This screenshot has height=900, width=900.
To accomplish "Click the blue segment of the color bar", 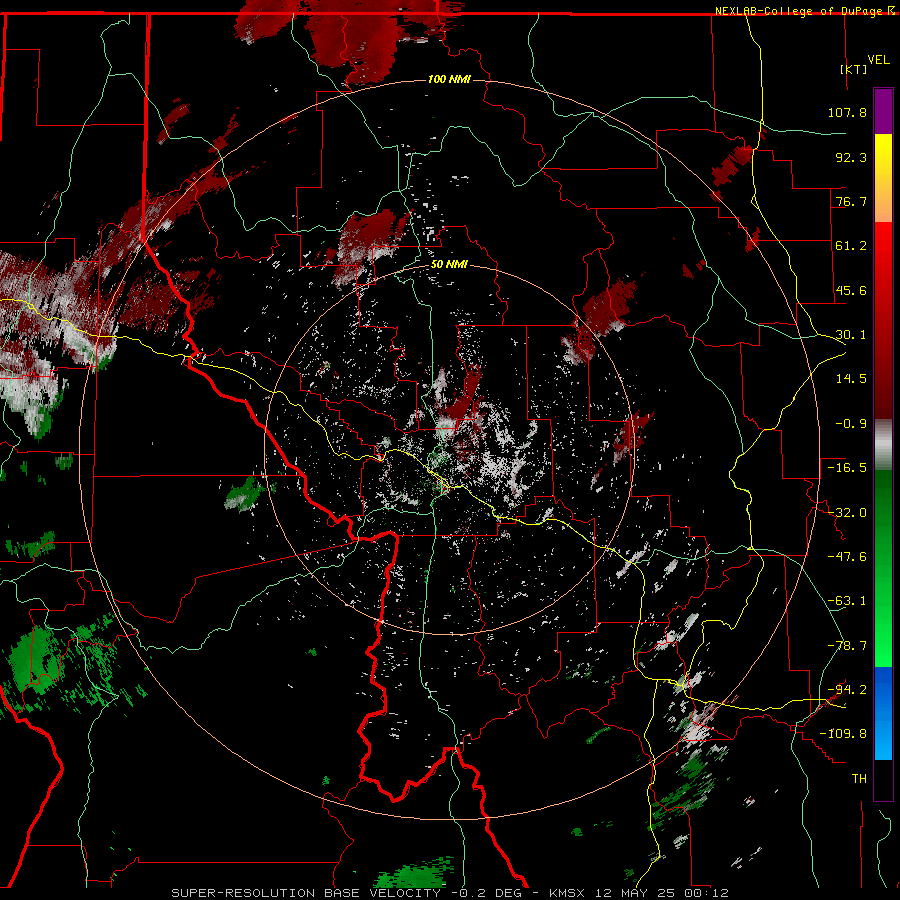I will click(883, 713).
